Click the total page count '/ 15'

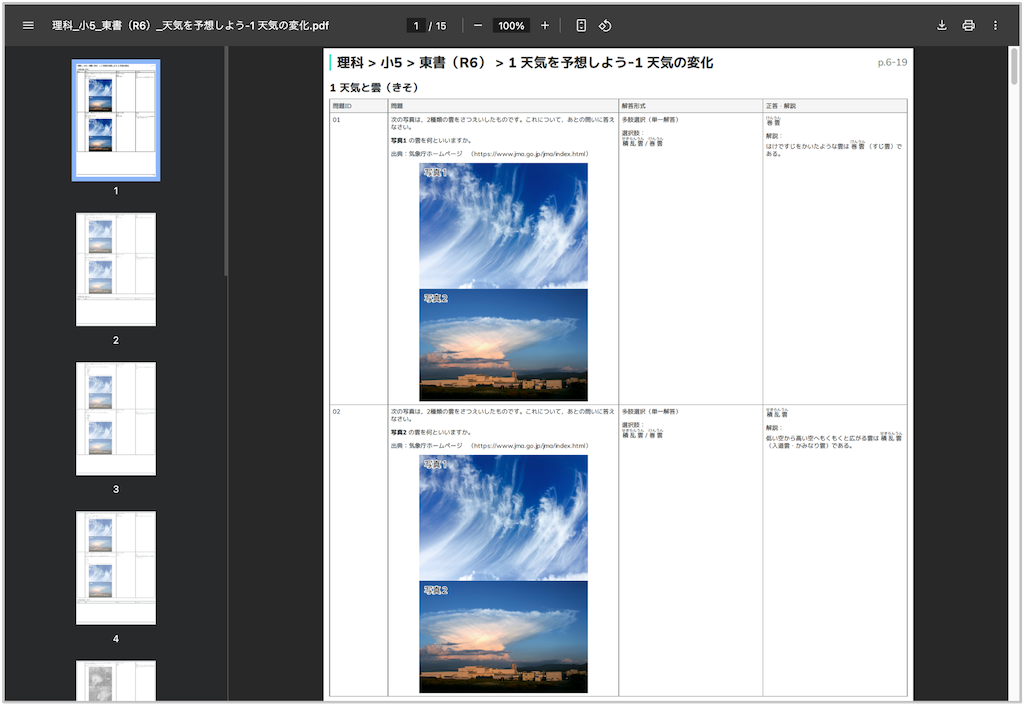(x=438, y=25)
